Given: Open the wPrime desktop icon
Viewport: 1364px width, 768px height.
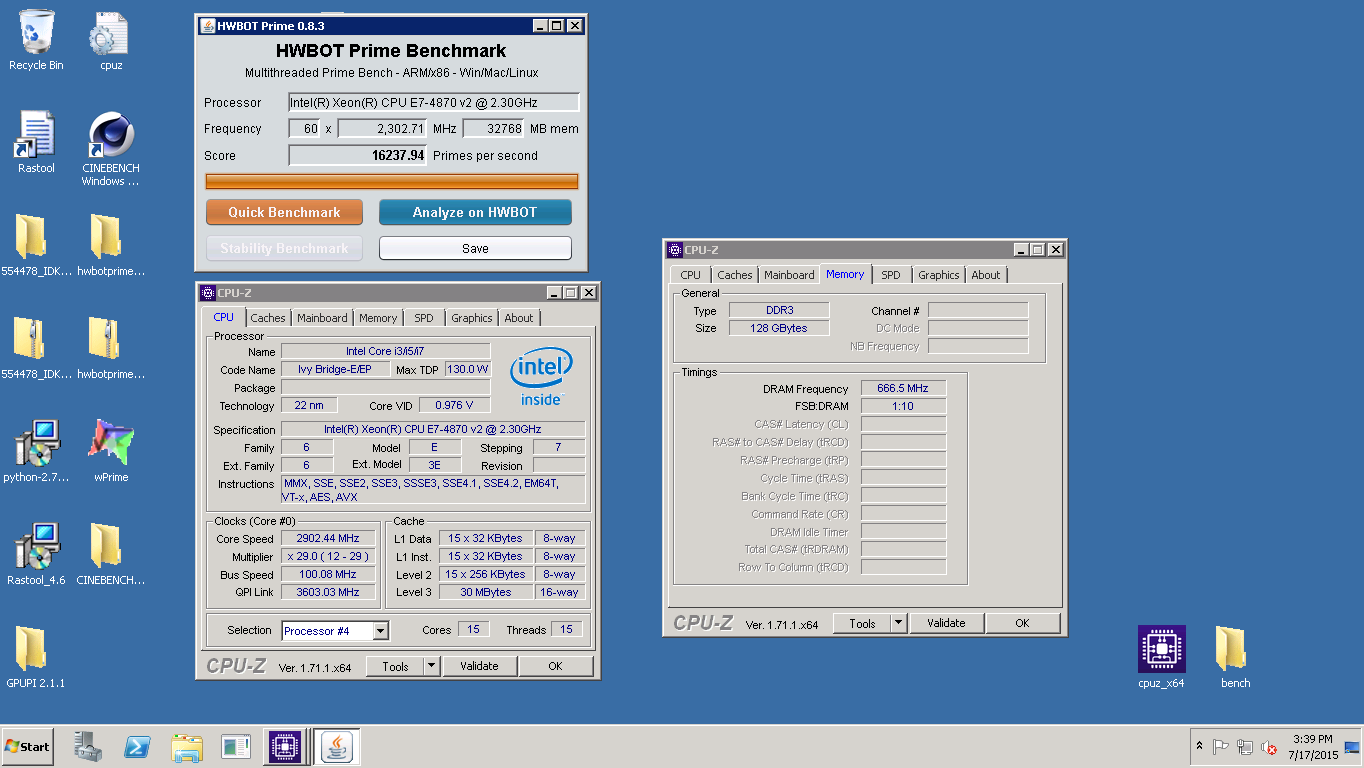Looking at the screenshot, I should (111, 452).
